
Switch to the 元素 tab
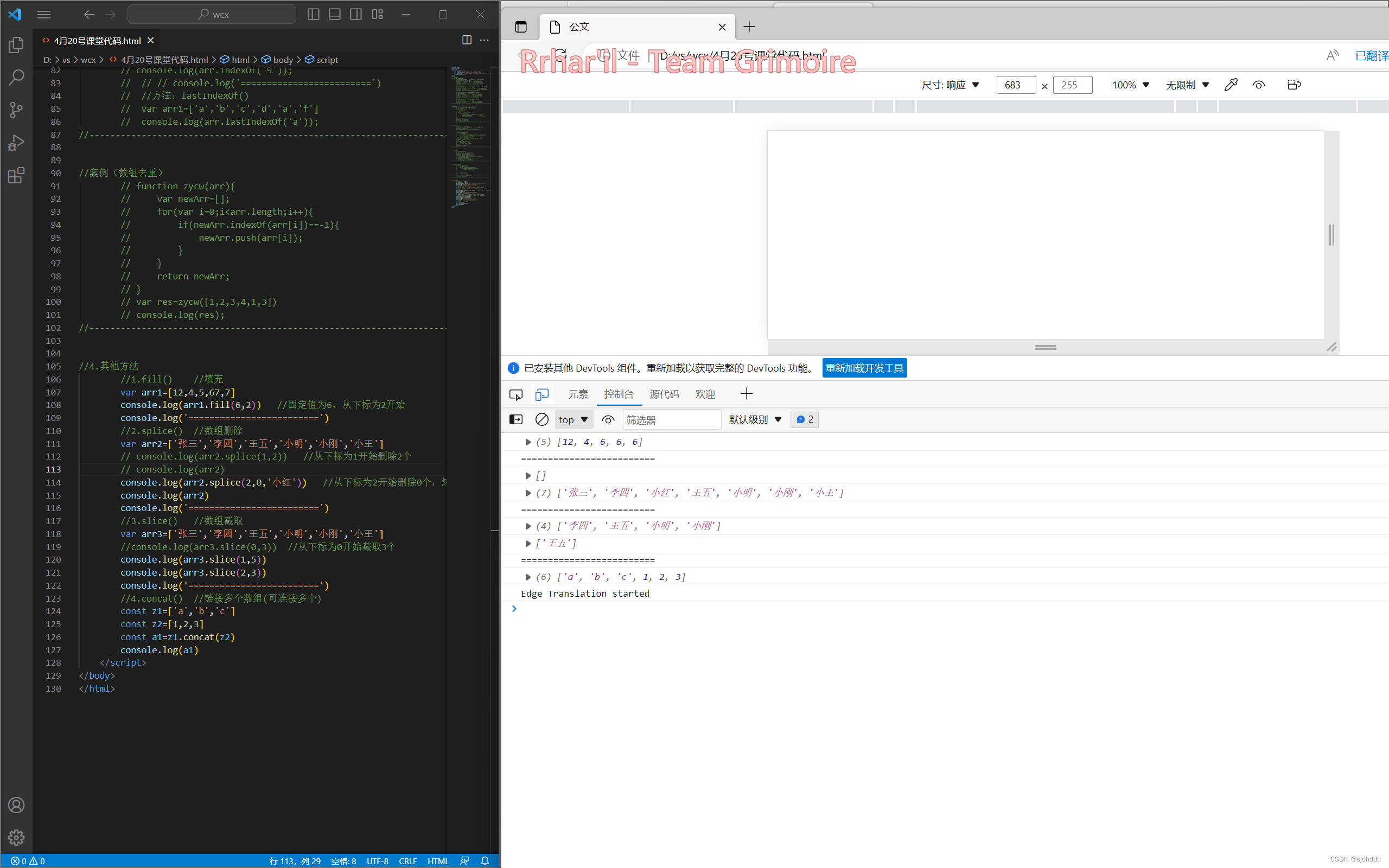click(x=577, y=394)
